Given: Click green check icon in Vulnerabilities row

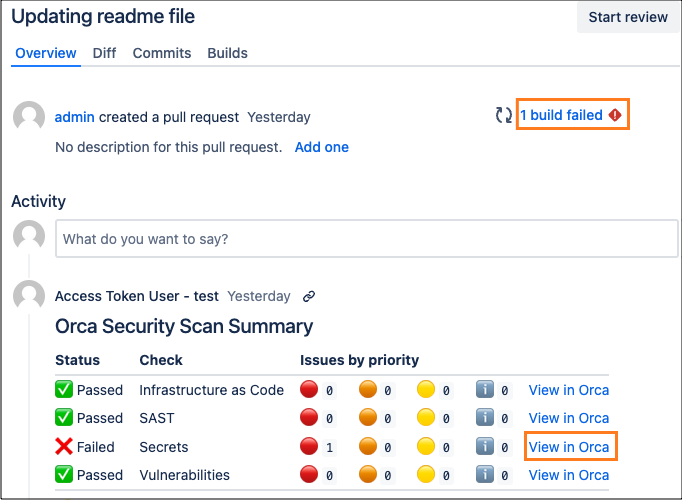Looking at the screenshot, I should pyautogui.click(x=64, y=474).
